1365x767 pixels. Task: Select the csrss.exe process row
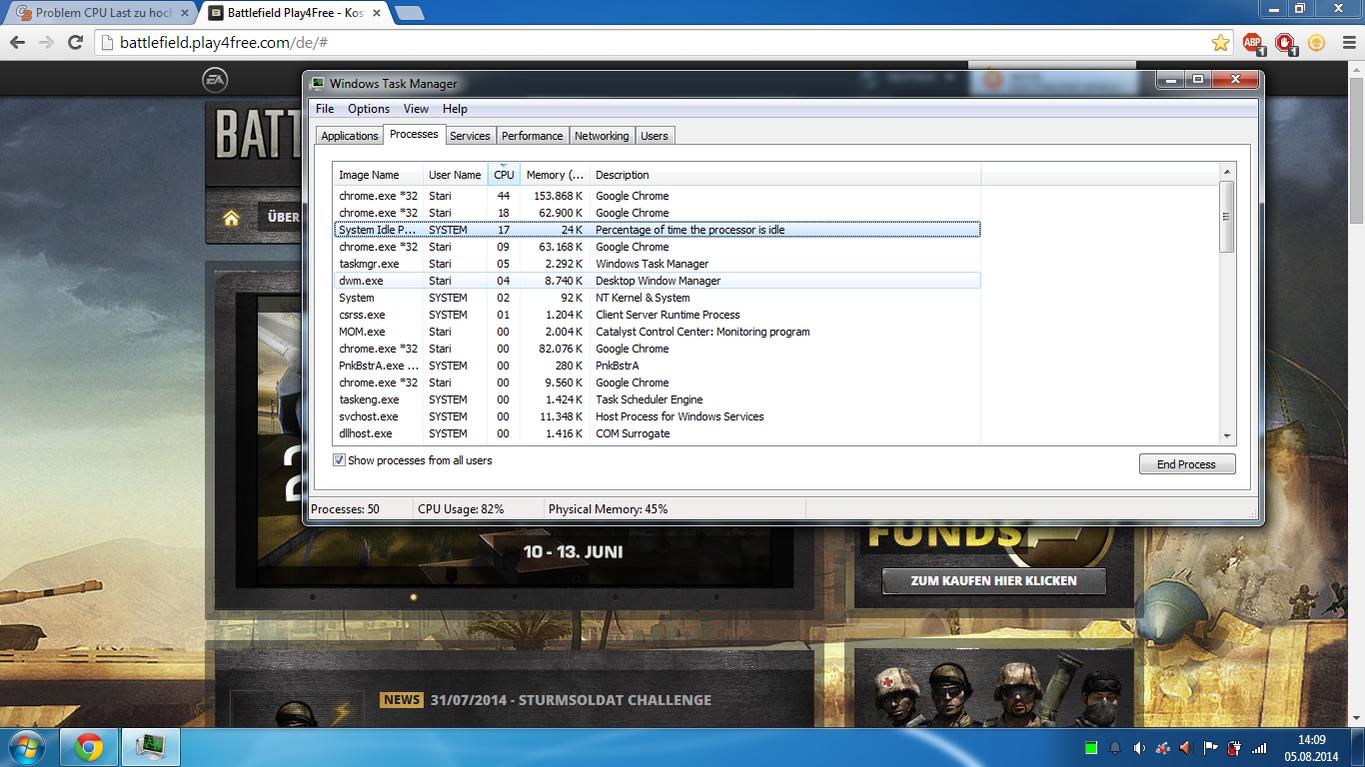point(657,315)
